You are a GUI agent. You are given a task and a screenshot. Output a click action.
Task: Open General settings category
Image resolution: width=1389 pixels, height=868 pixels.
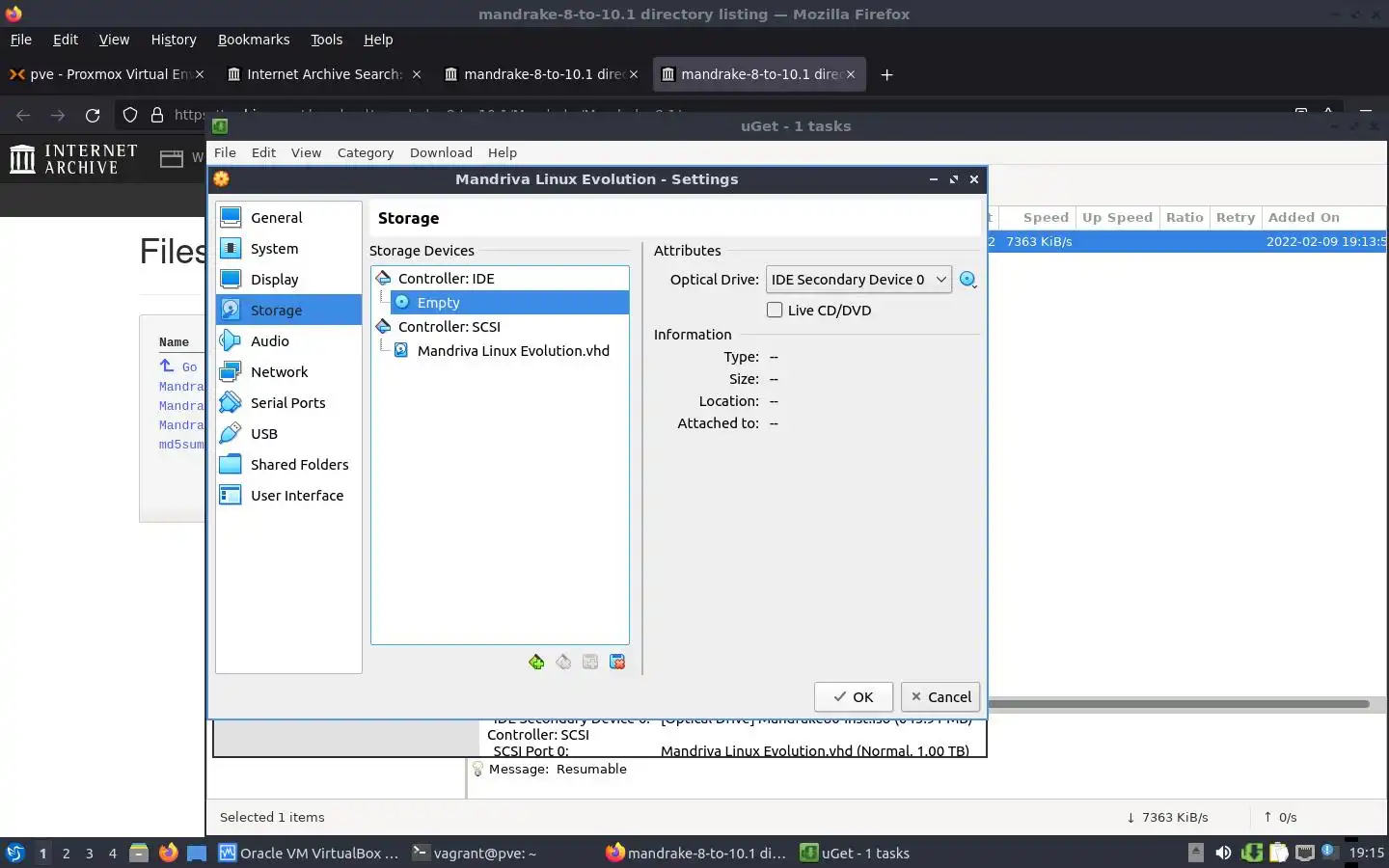[288, 218]
